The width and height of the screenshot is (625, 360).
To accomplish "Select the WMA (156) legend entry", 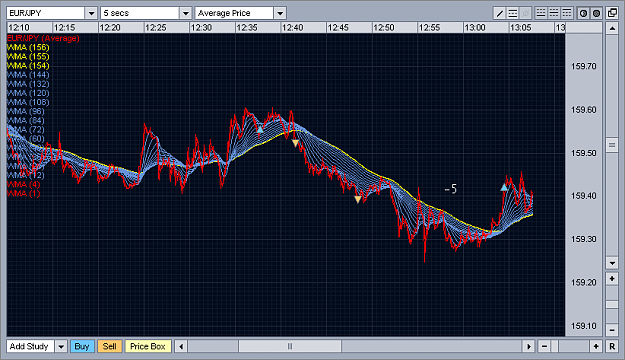I will click(28, 47).
